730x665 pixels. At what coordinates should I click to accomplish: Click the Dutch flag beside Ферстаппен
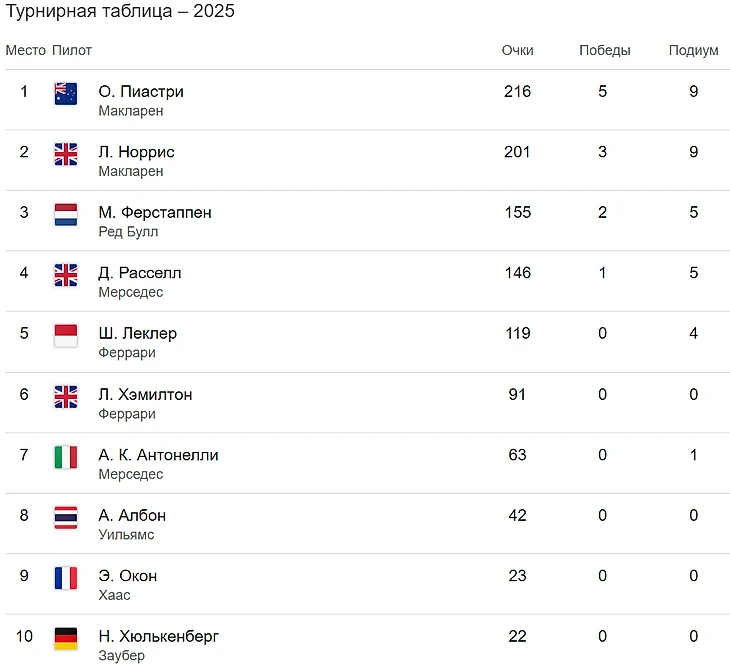click(66, 215)
